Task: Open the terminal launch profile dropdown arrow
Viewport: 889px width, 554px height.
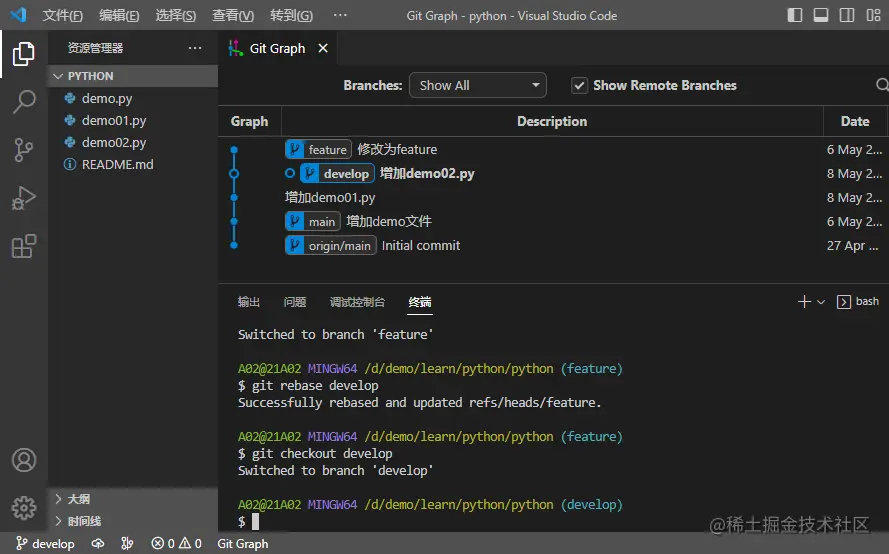Action: [820, 302]
